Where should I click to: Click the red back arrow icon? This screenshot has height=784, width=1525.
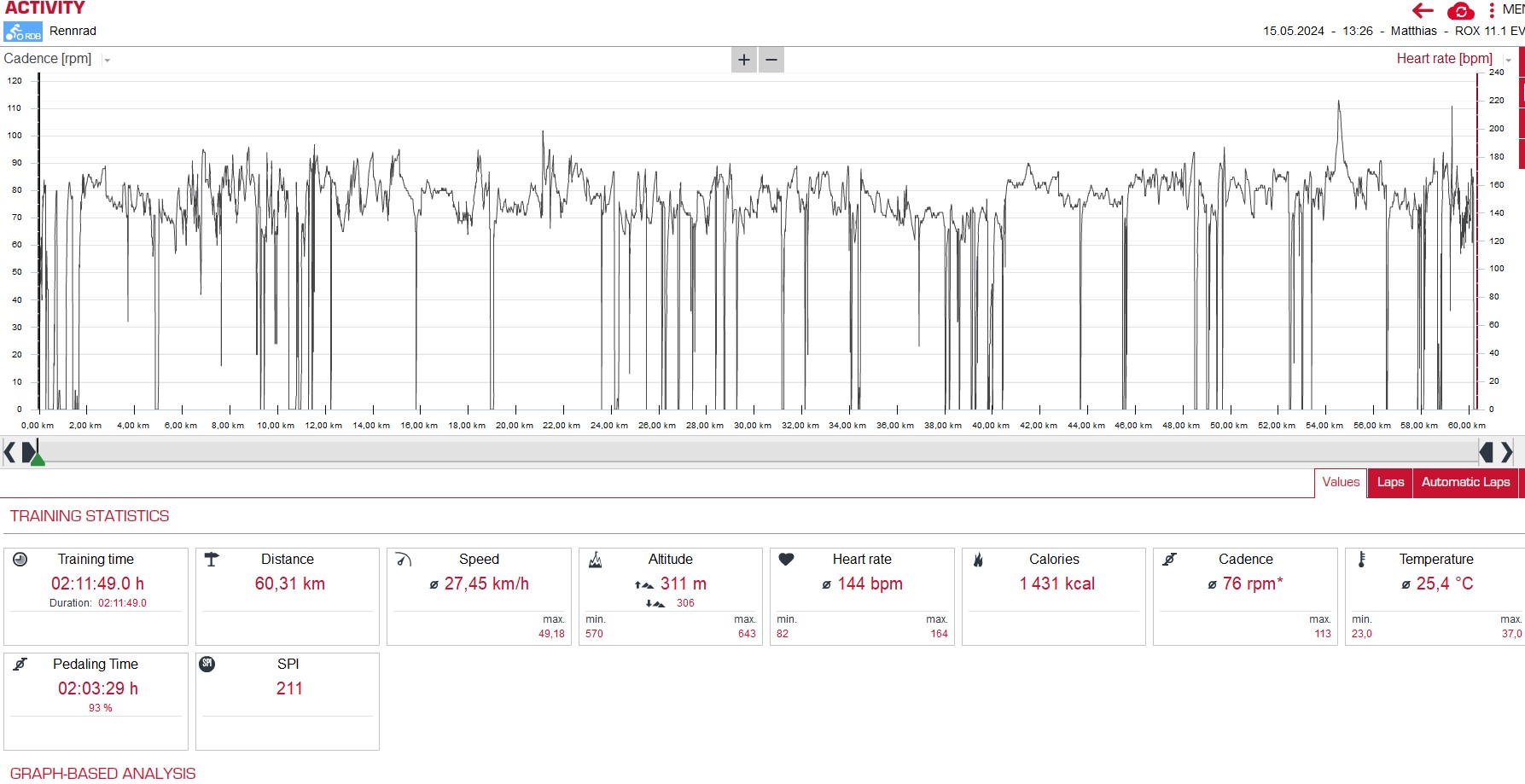pos(1423,10)
